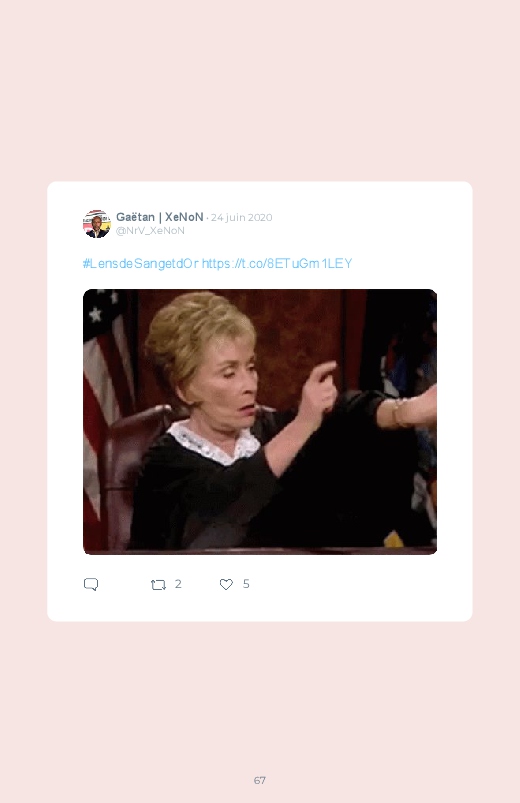This screenshot has height=803, width=520.
Task: Follow the t.co/8ETuGm1LEY link
Action: click(x=277, y=264)
